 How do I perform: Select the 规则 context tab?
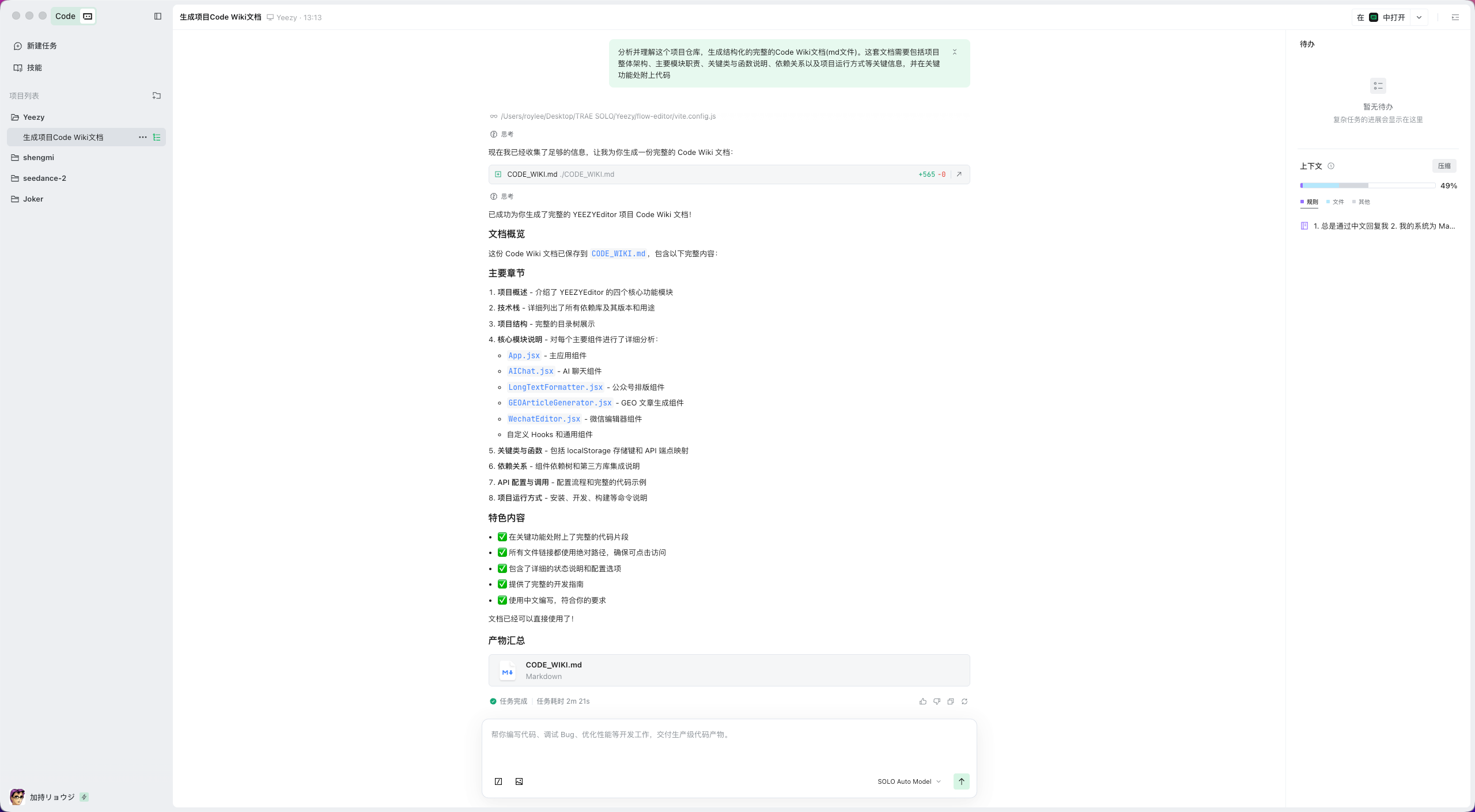pos(1309,202)
